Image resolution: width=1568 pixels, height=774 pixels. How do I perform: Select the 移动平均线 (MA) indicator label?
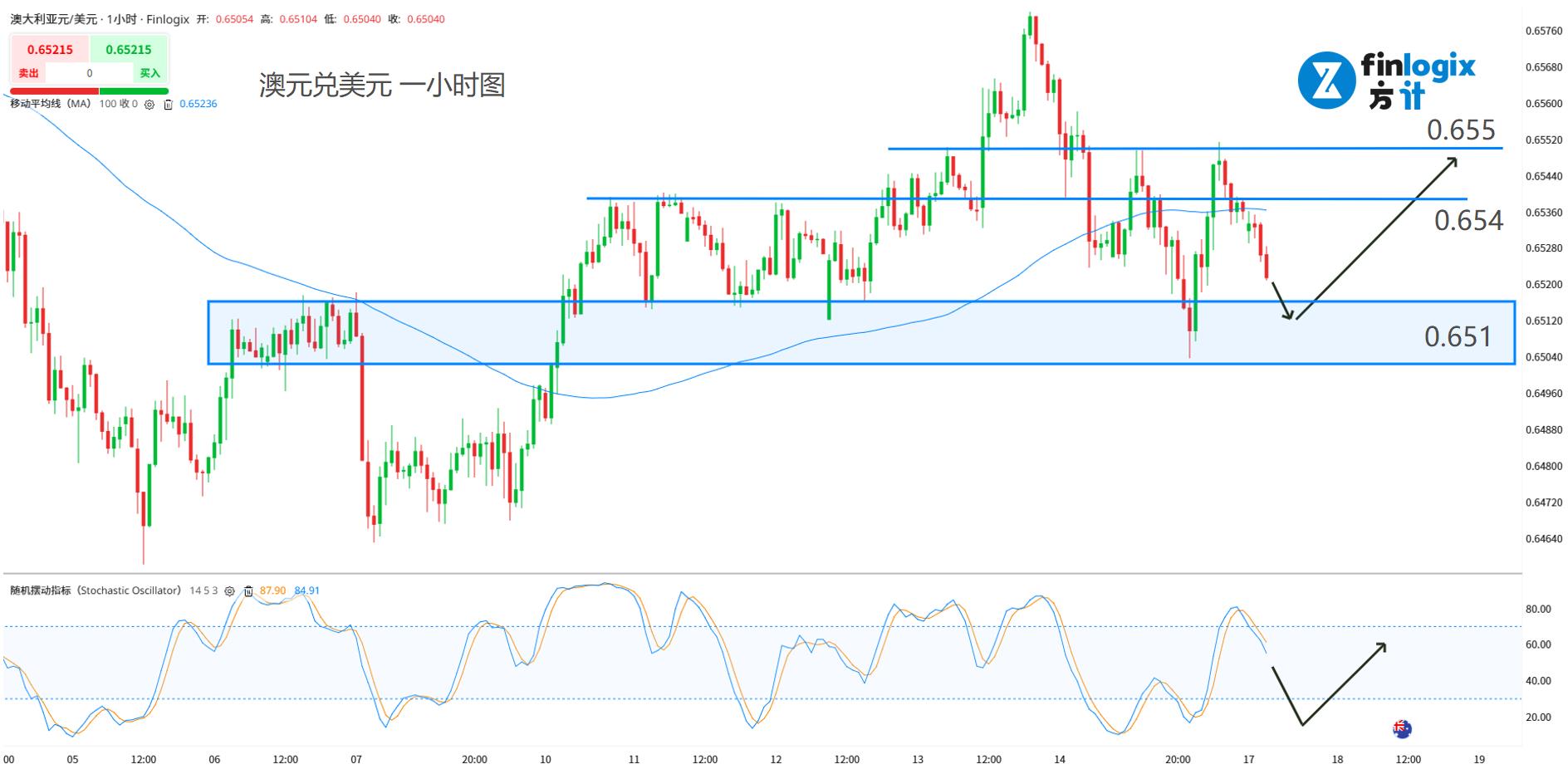click(50, 104)
